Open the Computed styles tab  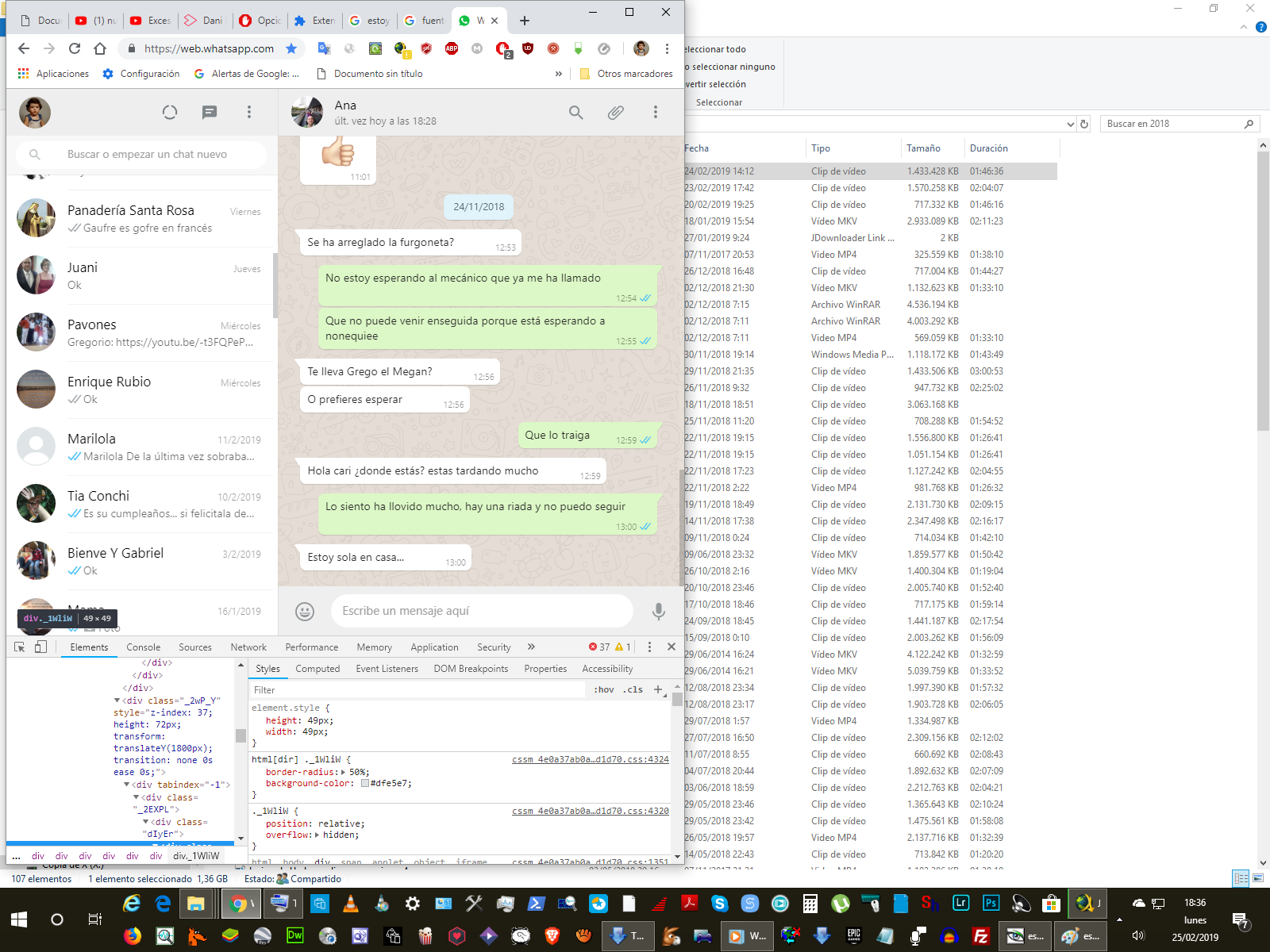317,669
